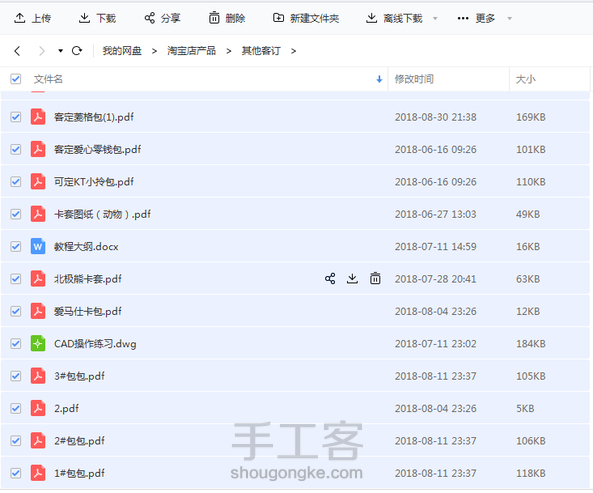Click the 新建文件夹 button
The height and width of the screenshot is (493, 593).
[306, 18]
